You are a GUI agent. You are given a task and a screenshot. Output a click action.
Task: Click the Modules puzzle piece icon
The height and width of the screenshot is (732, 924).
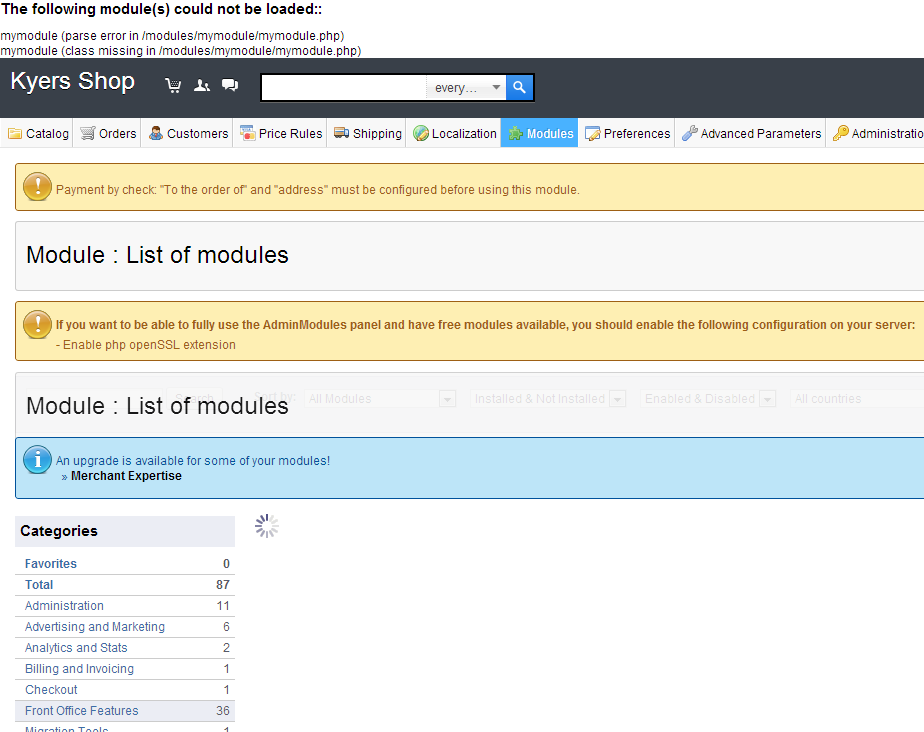516,133
